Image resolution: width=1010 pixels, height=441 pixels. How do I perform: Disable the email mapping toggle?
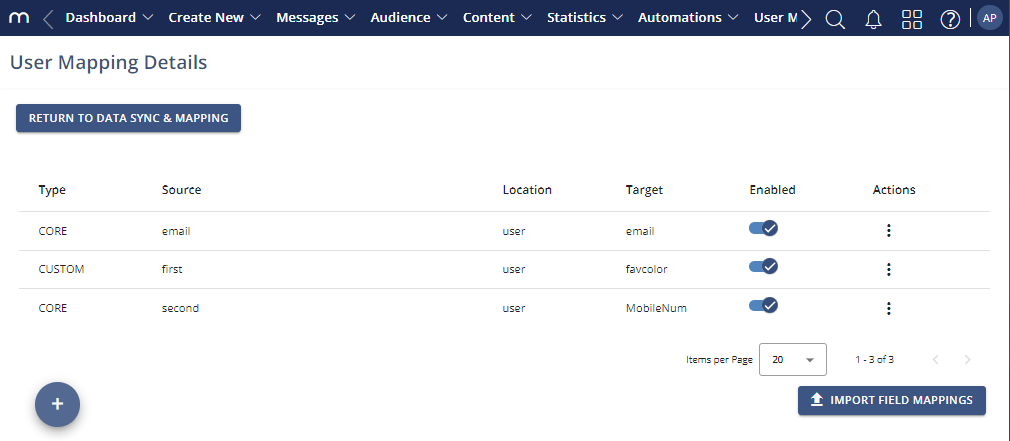(763, 228)
